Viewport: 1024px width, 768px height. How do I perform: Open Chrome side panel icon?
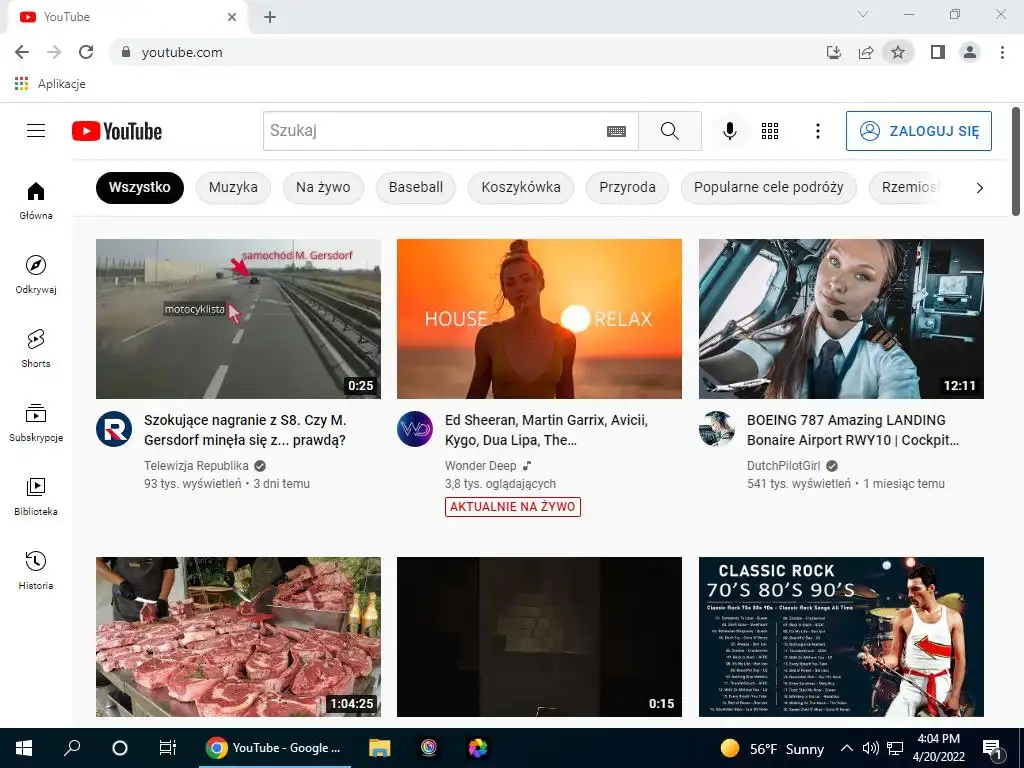pos(938,52)
